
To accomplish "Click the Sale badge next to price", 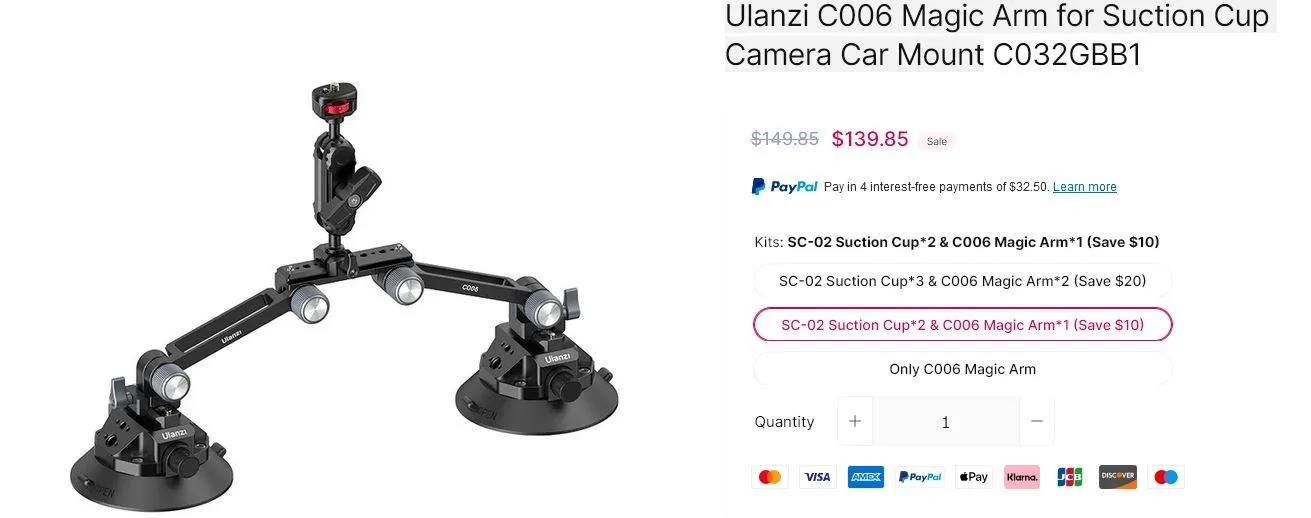I will coord(937,141).
